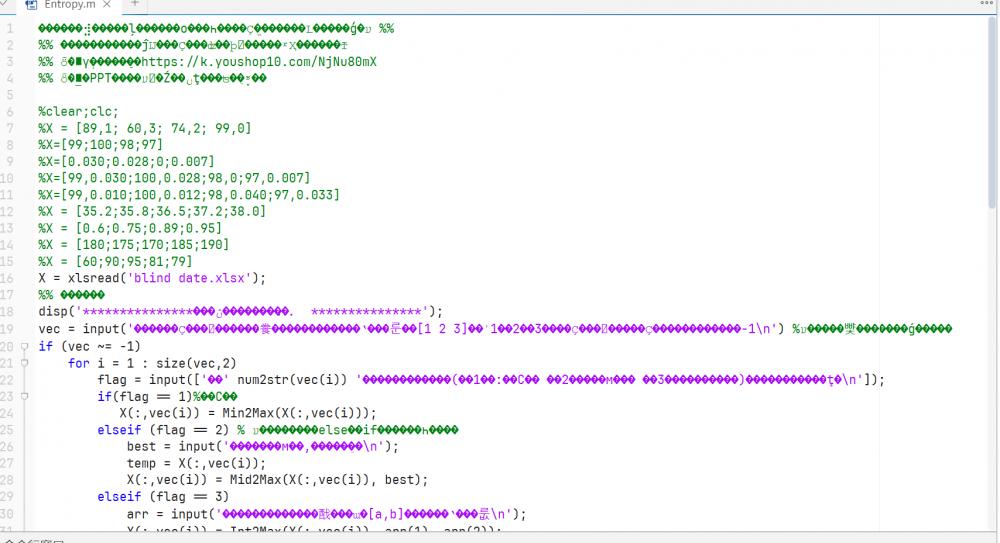Open a new editor tab with plus
This screenshot has height=543, width=1000.
pos(135,5)
